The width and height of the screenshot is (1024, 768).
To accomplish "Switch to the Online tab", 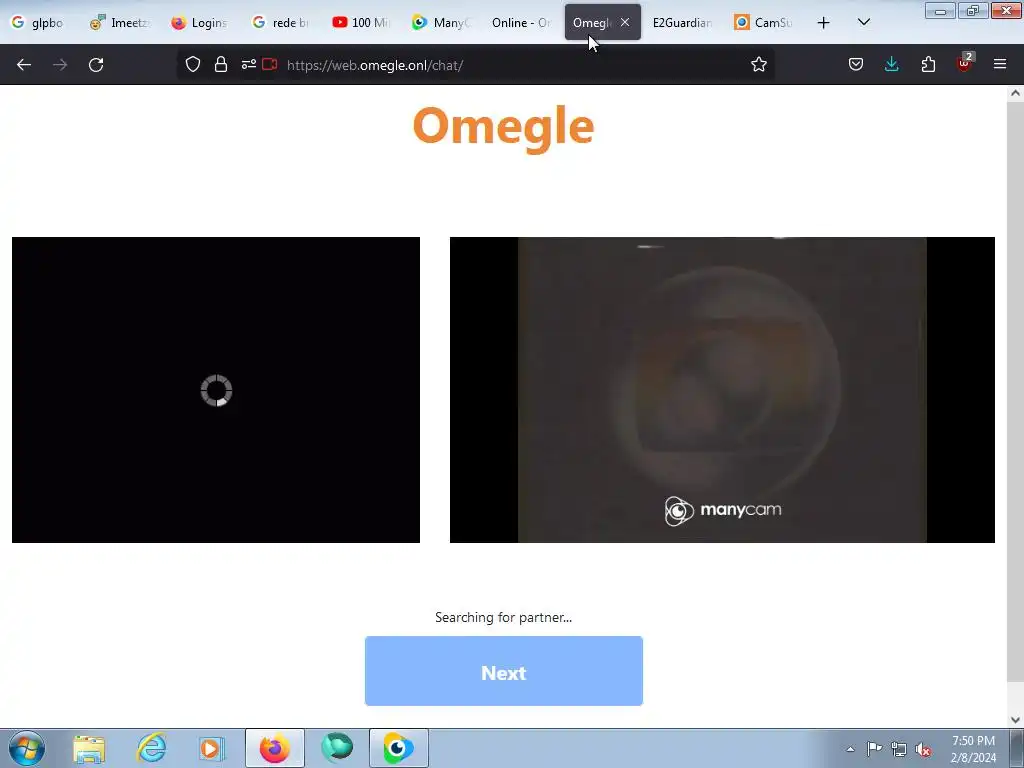I will (522, 23).
